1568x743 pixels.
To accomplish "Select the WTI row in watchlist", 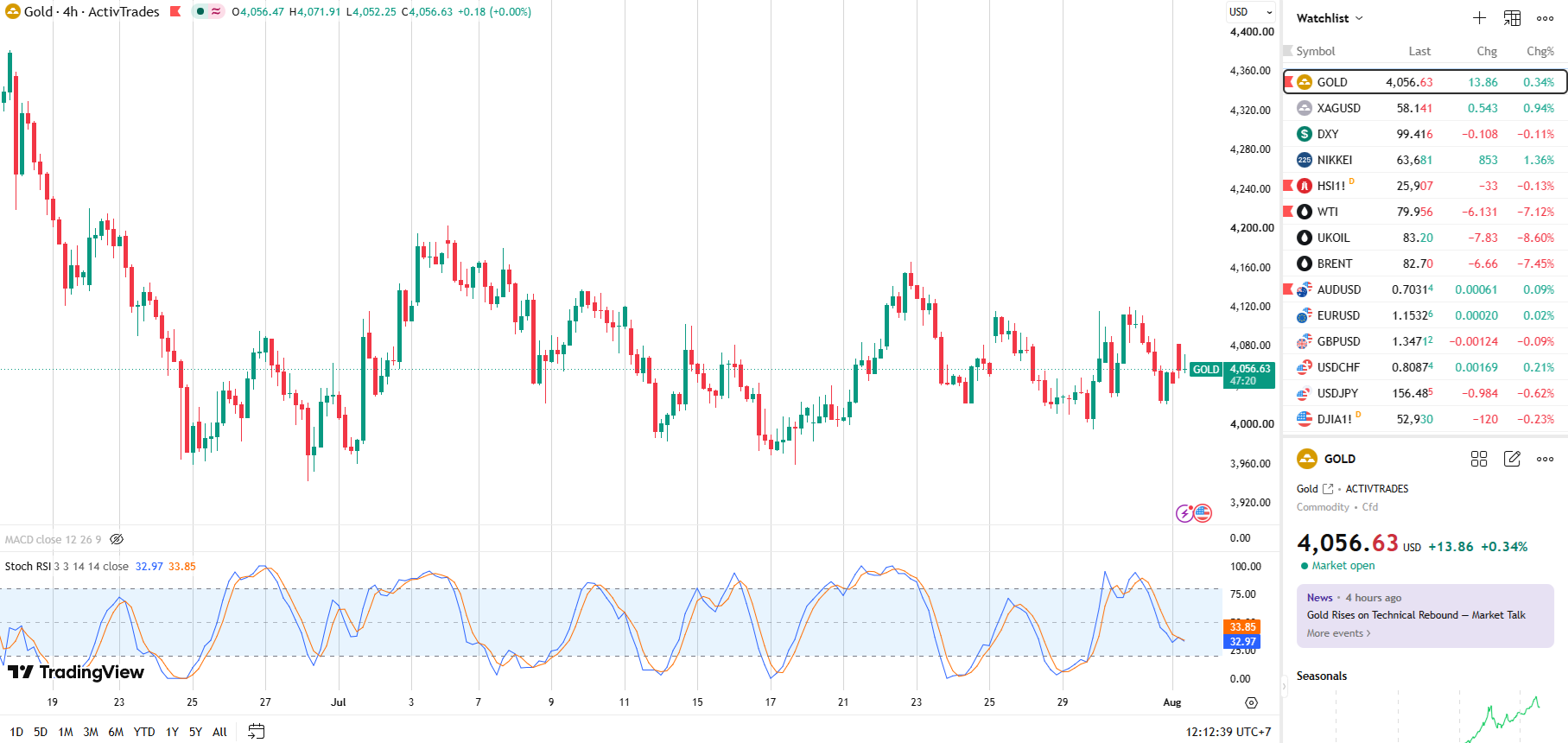I will (x=1425, y=212).
